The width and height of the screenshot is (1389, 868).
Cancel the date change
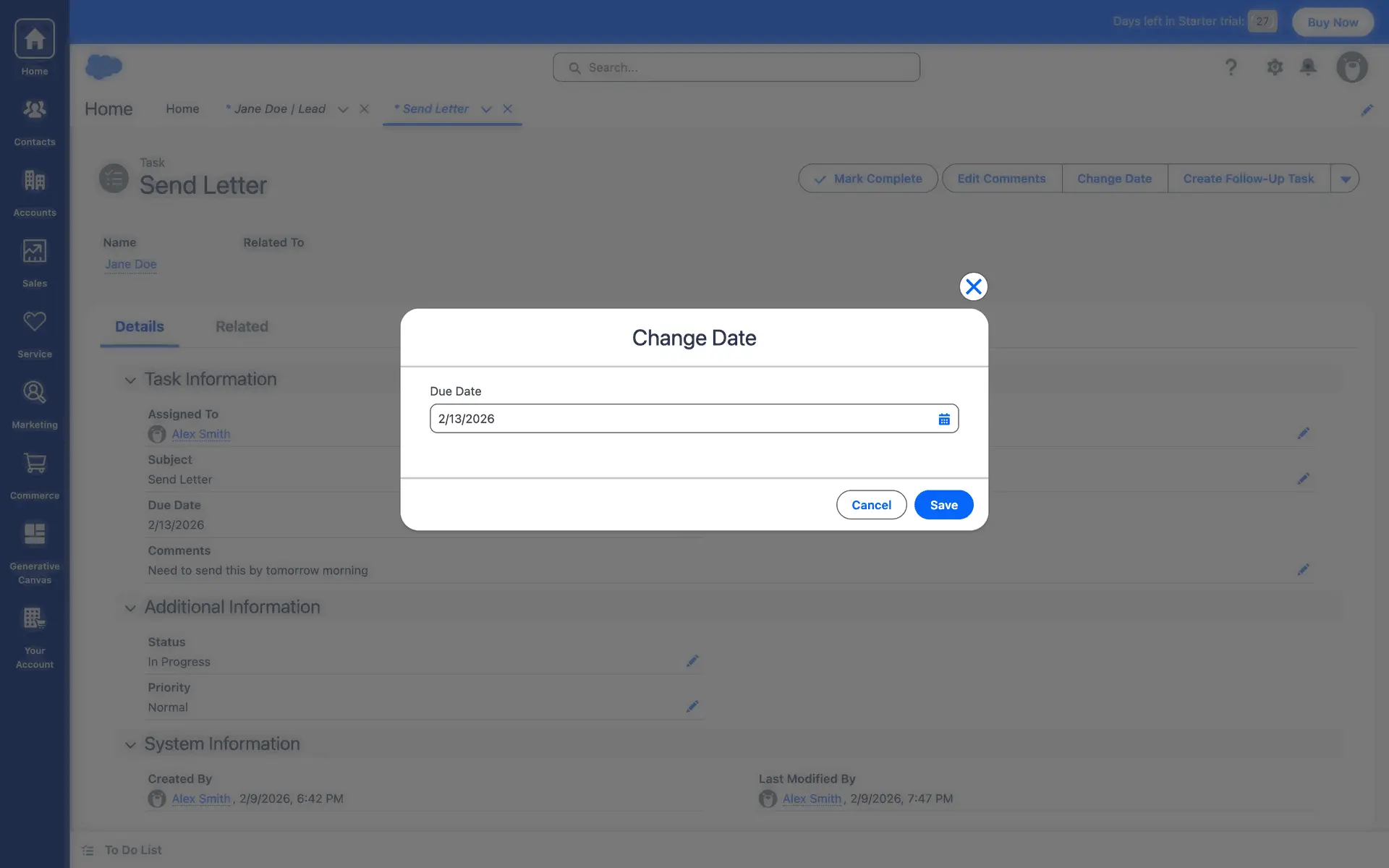(871, 505)
